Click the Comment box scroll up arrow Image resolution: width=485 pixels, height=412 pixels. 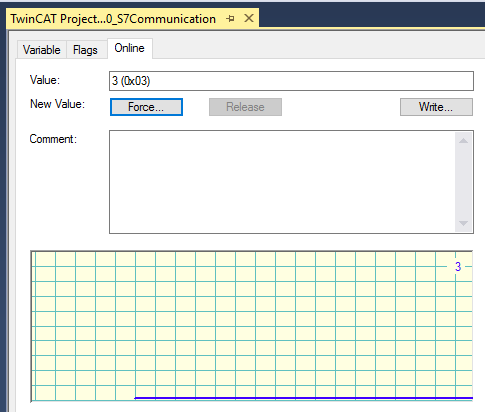click(463, 141)
